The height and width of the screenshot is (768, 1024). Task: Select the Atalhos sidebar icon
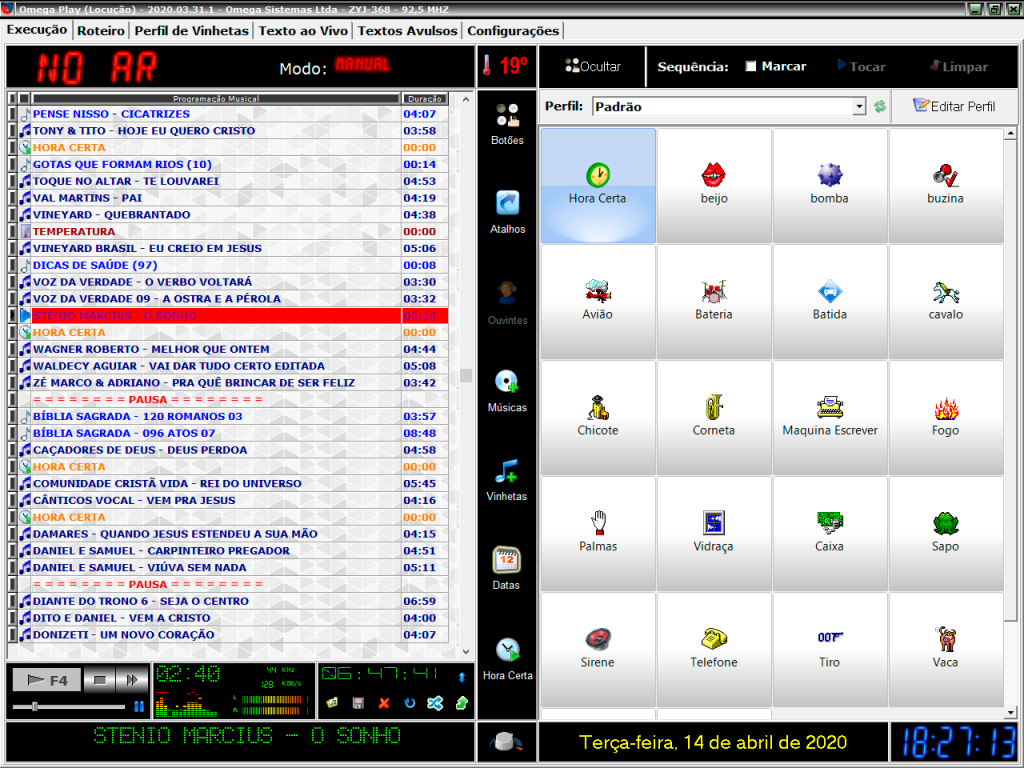pyautogui.click(x=507, y=212)
